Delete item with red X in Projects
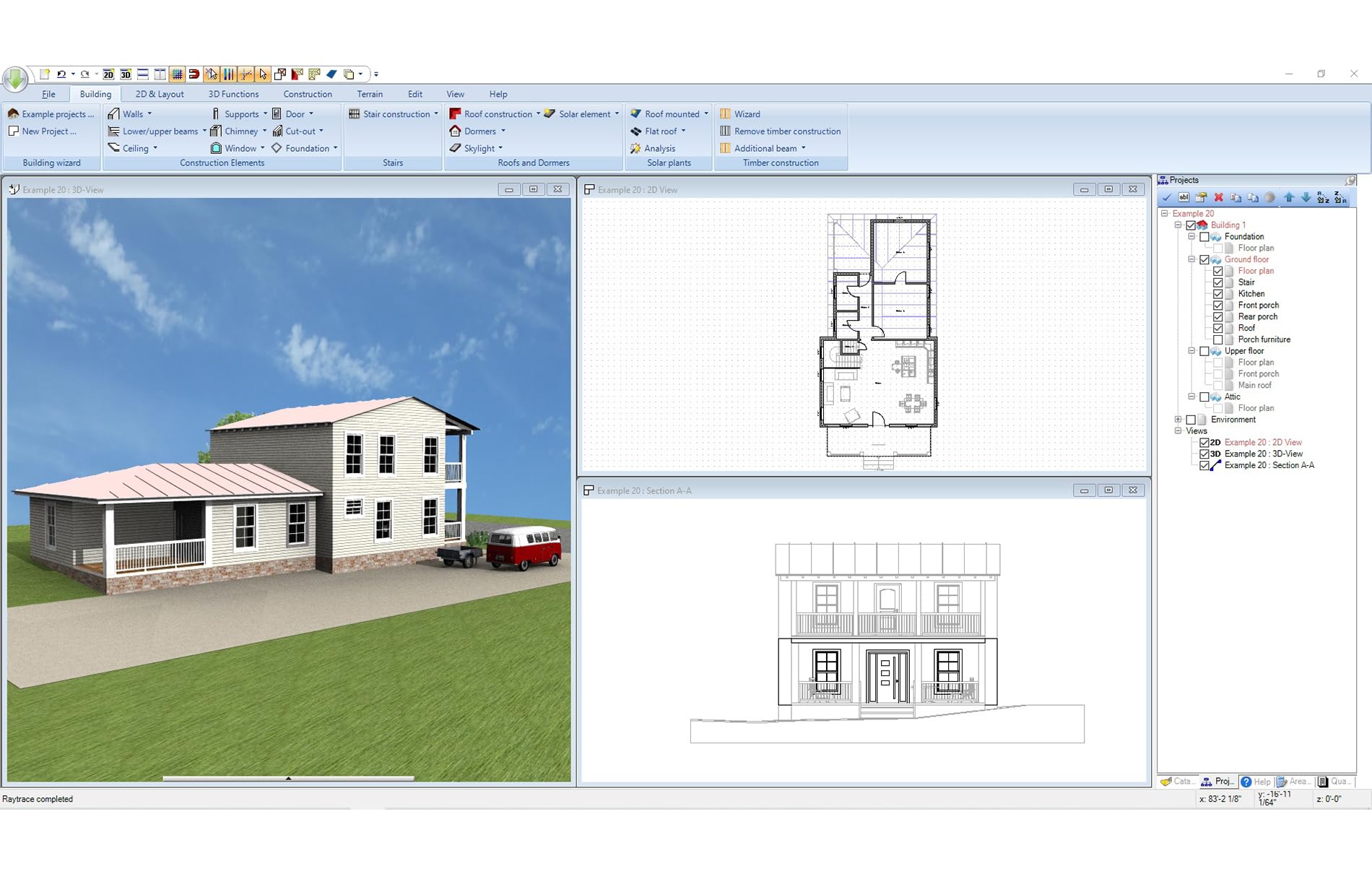The image size is (1372, 874). [1219, 197]
